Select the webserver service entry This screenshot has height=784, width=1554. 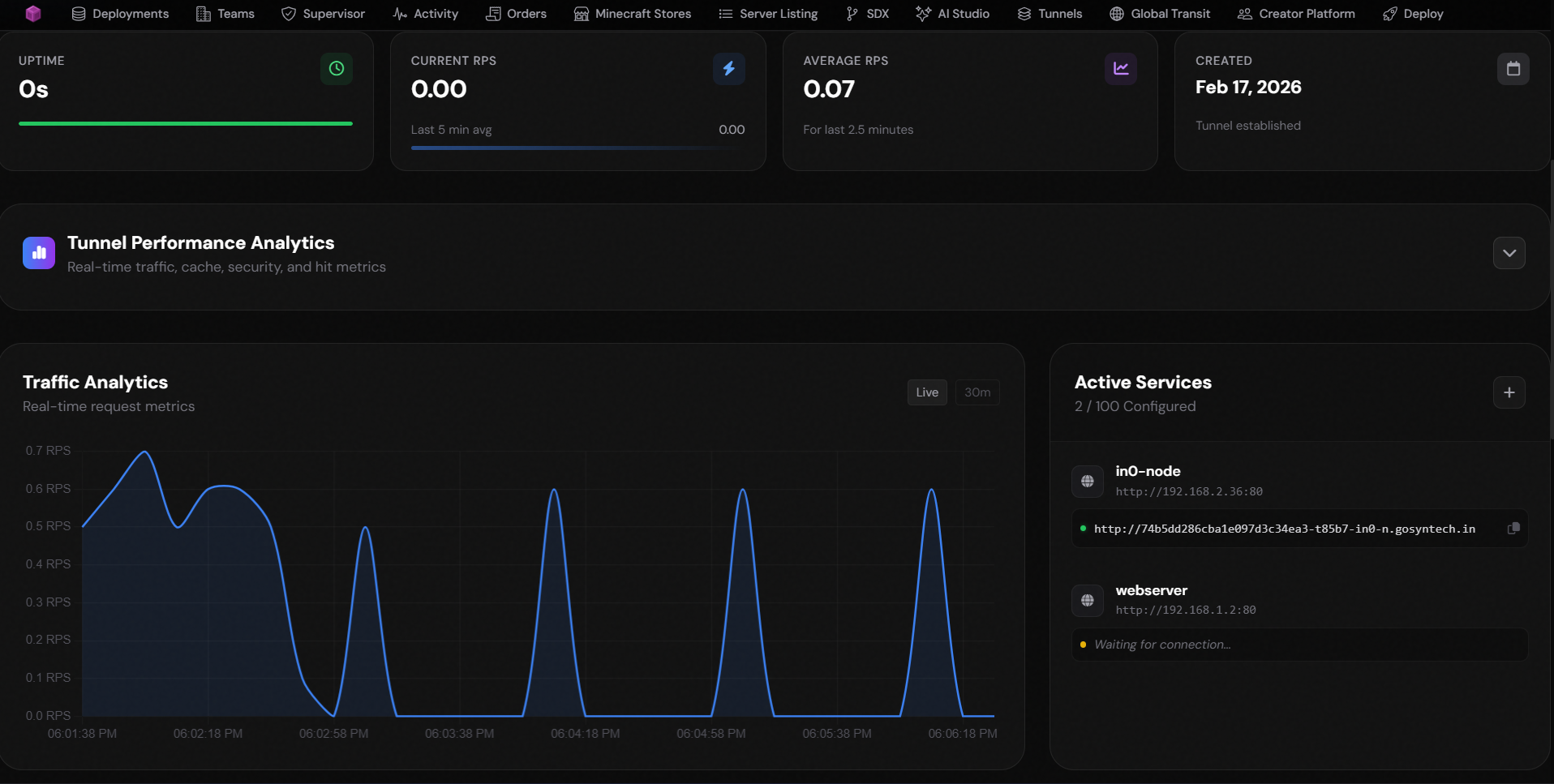click(x=1300, y=600)
